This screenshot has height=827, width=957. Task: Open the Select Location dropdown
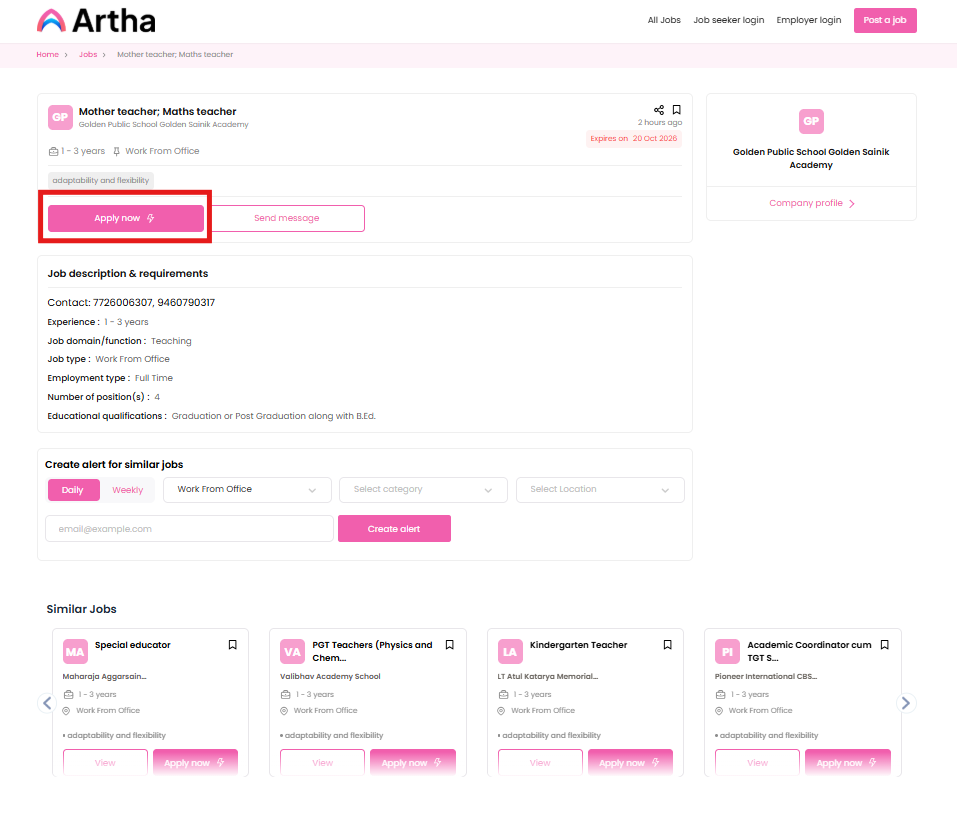[x=600, y=490]
